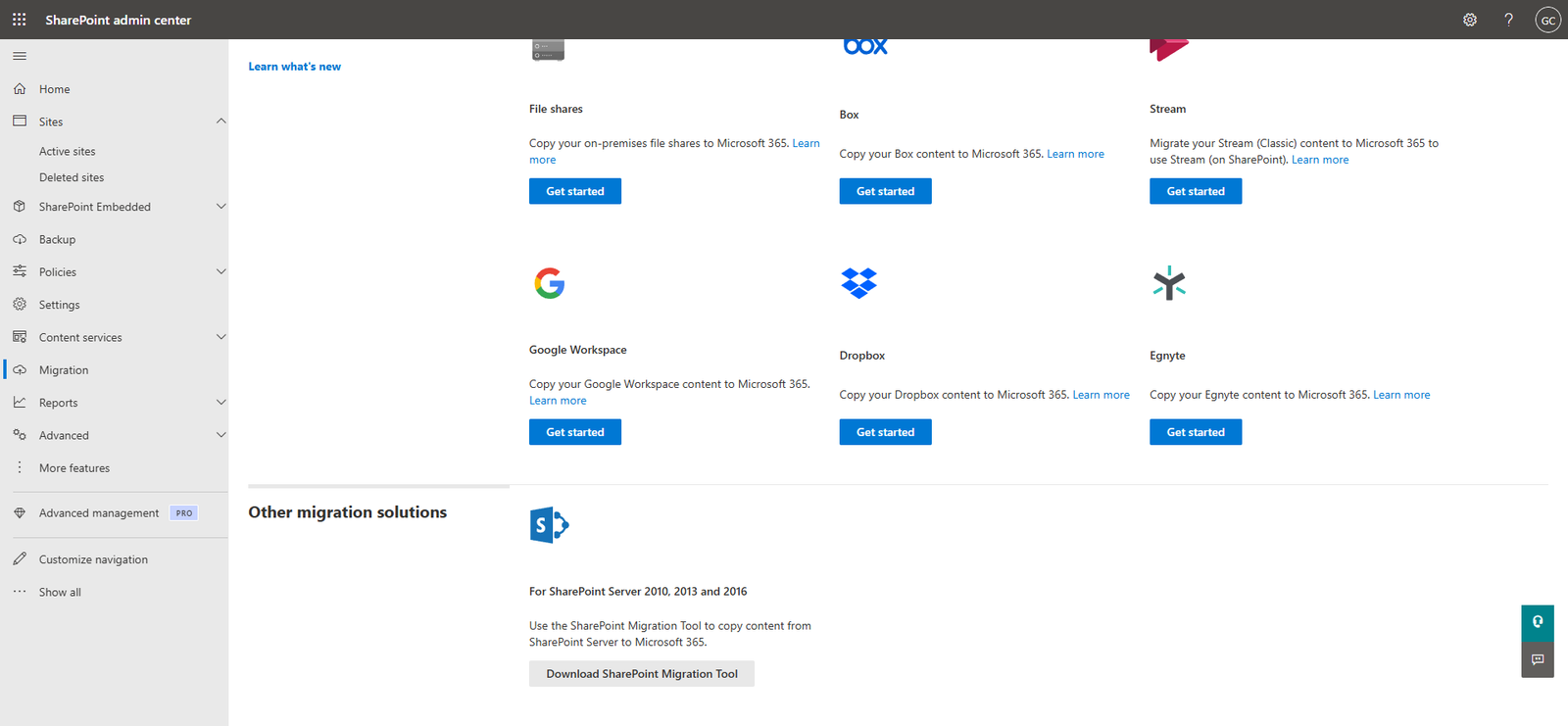Collapse navigation with hamburger icon

[x=20, y=56]
